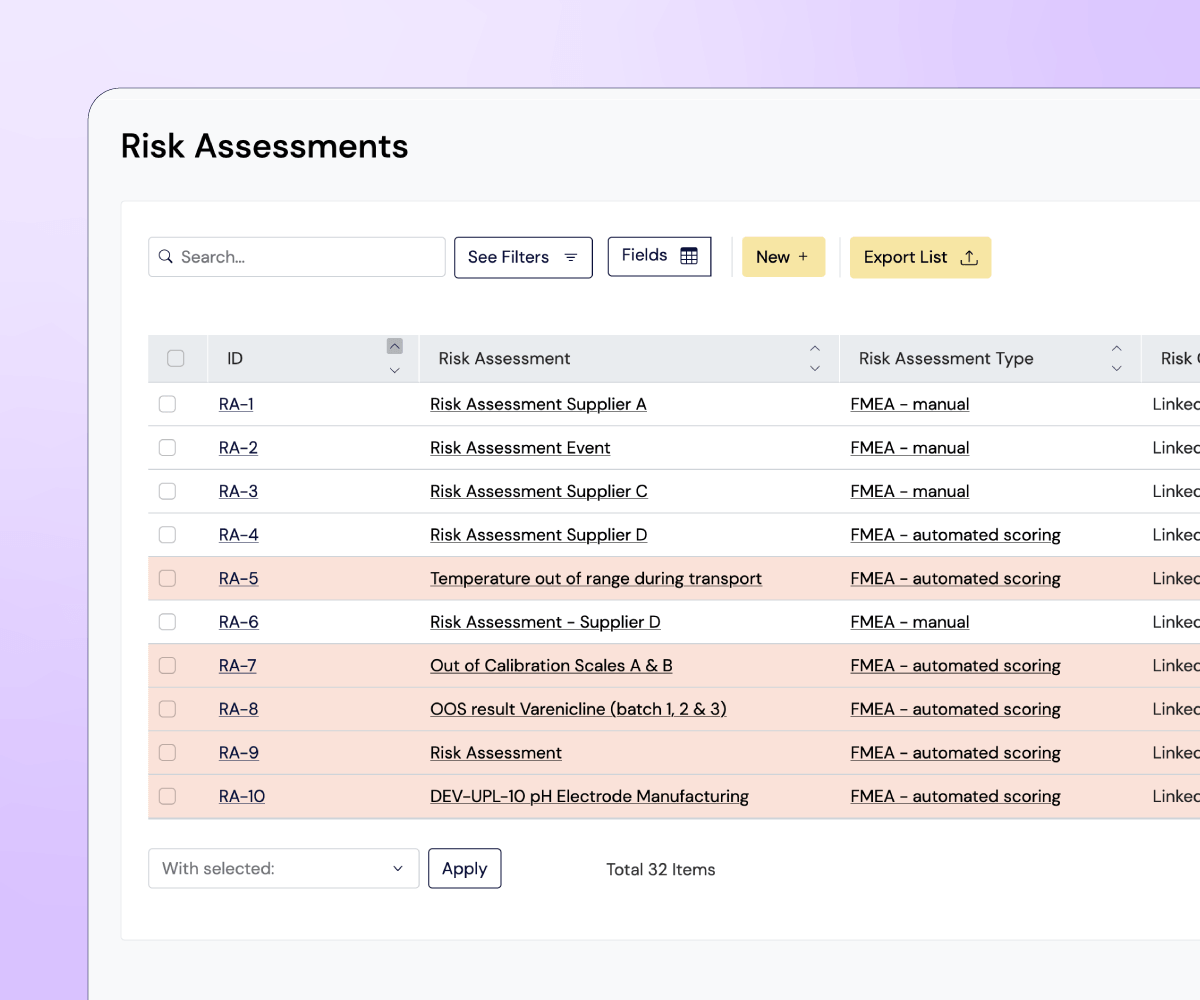Click the filter lines icon in See Filters
This screenshot has height=1000, width=1200.
click(x=571, y=257)
